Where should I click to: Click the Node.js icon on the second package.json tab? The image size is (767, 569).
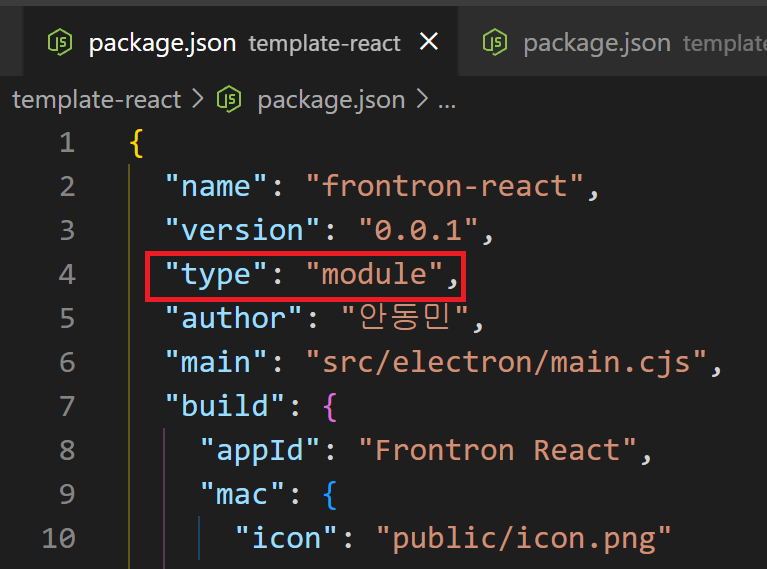(x=495, y=43)
